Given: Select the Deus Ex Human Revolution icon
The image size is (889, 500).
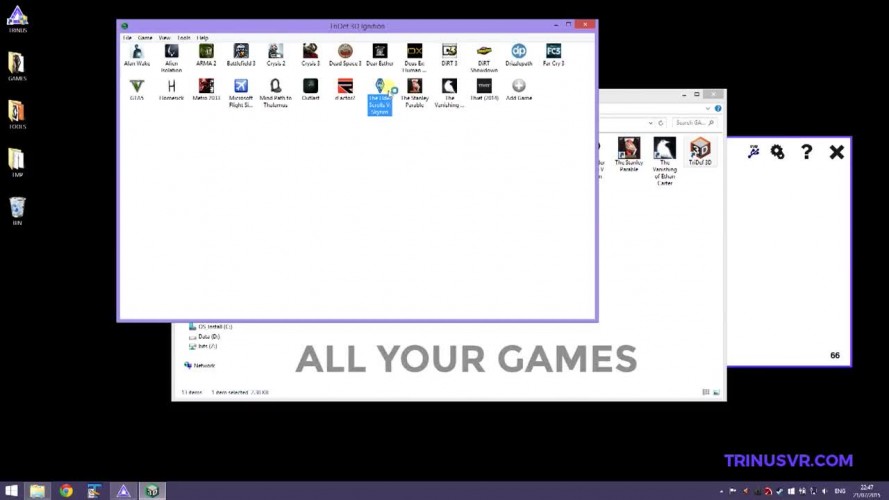Looking at the screenshot, I should tap(414, 57).
